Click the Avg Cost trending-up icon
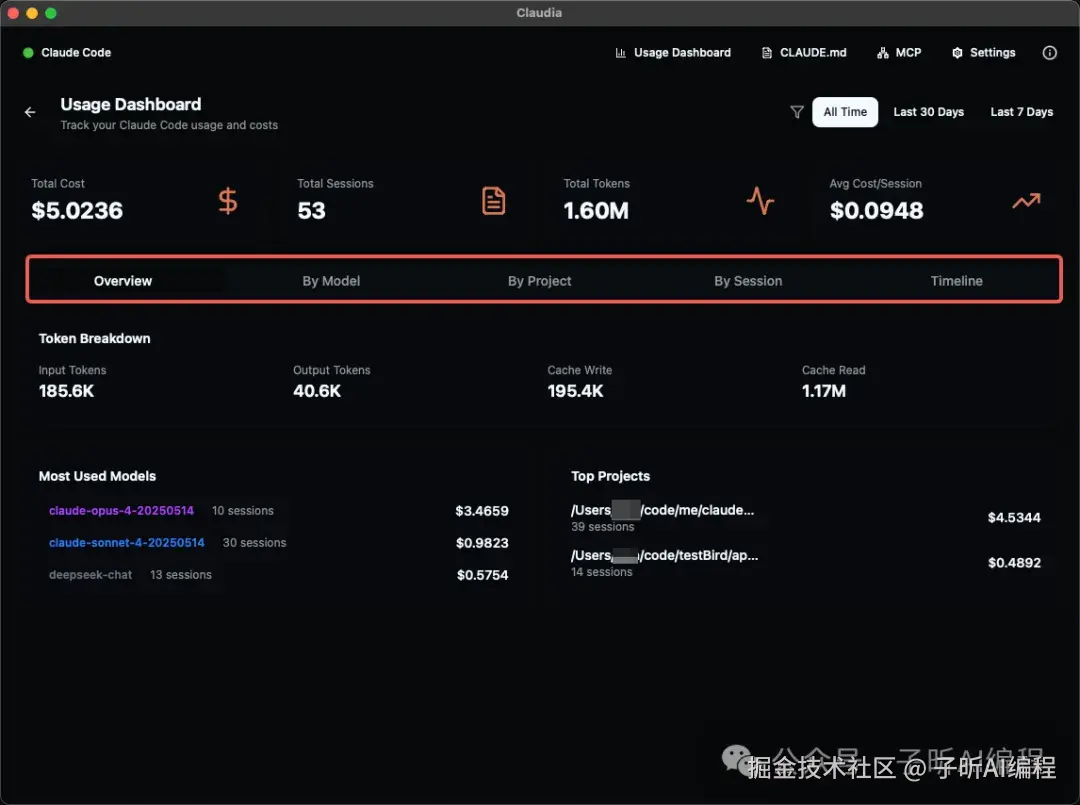This screenshot has width=1080, height=805. 1026,201
